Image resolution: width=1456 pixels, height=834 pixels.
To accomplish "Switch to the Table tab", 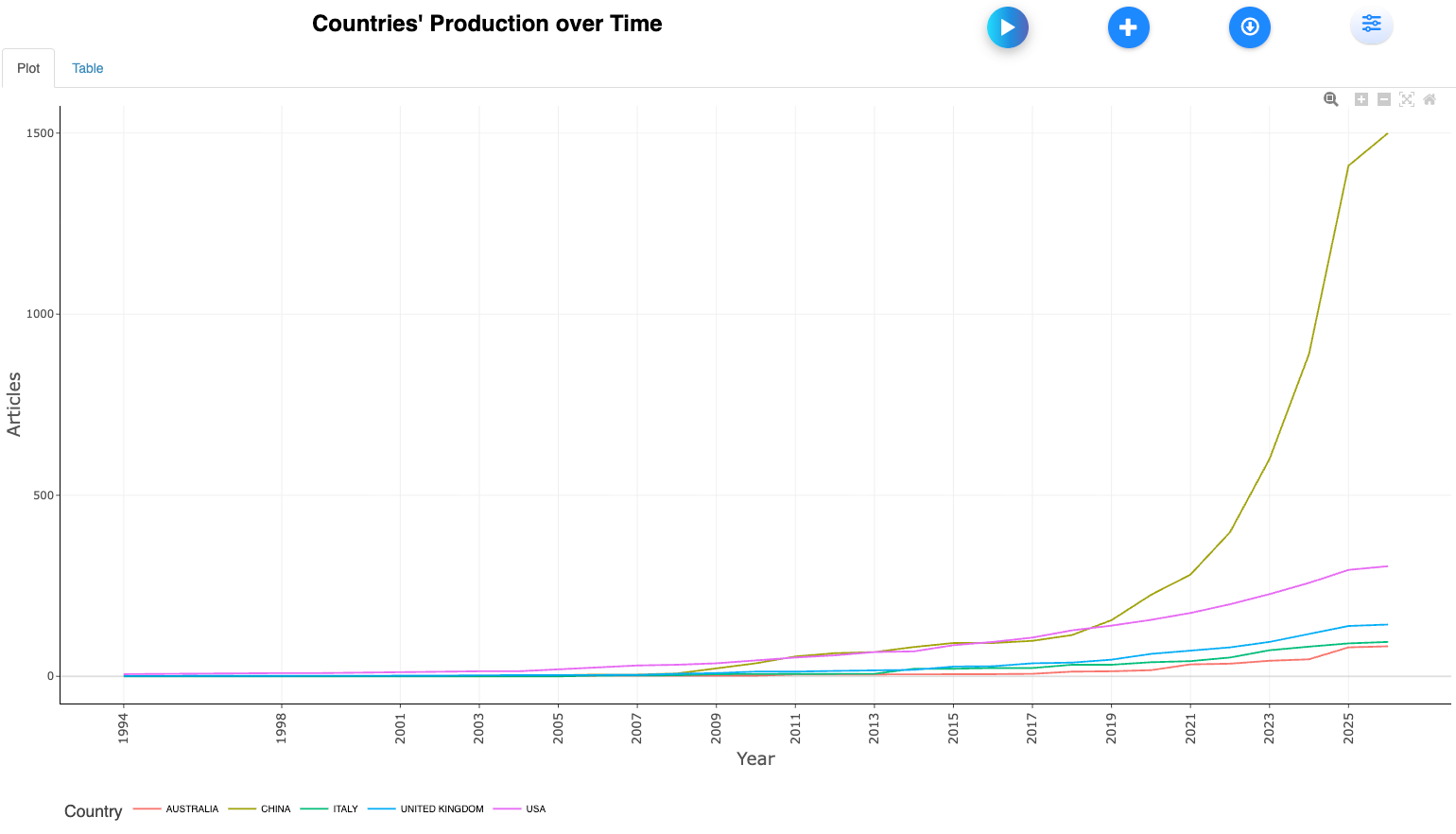I will tap(88, 68).
